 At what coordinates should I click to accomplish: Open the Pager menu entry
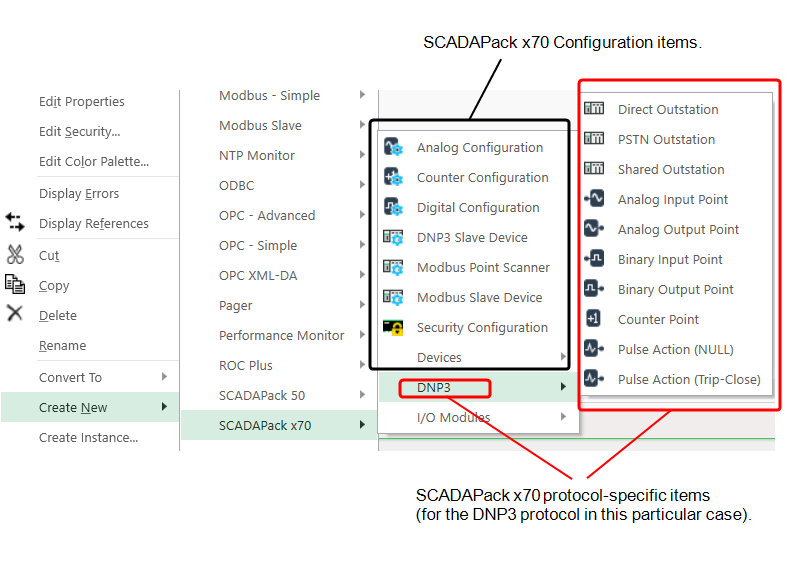tap(236, 306)
